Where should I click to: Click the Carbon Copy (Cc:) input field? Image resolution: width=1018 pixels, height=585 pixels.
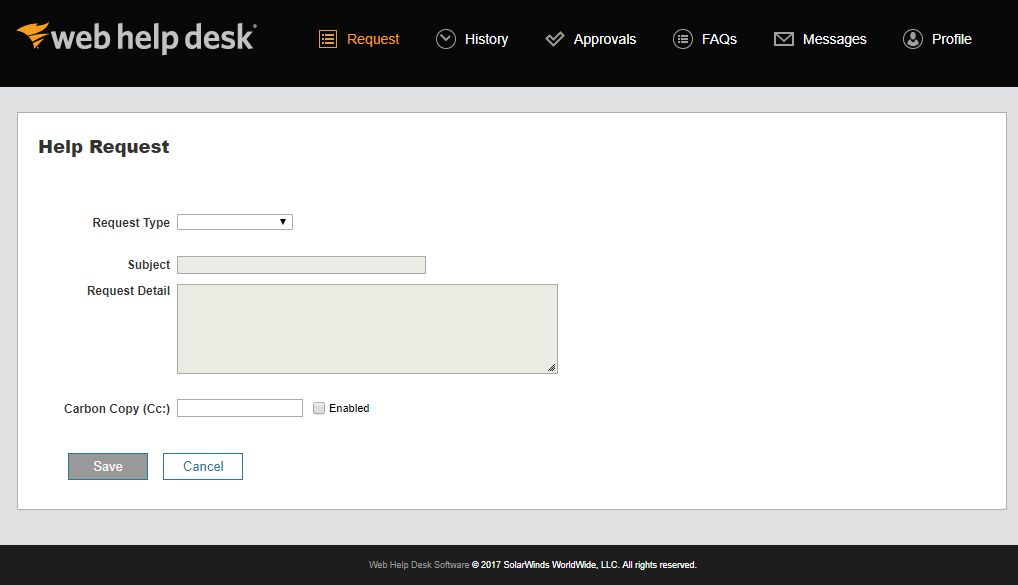tap(240, 408)
